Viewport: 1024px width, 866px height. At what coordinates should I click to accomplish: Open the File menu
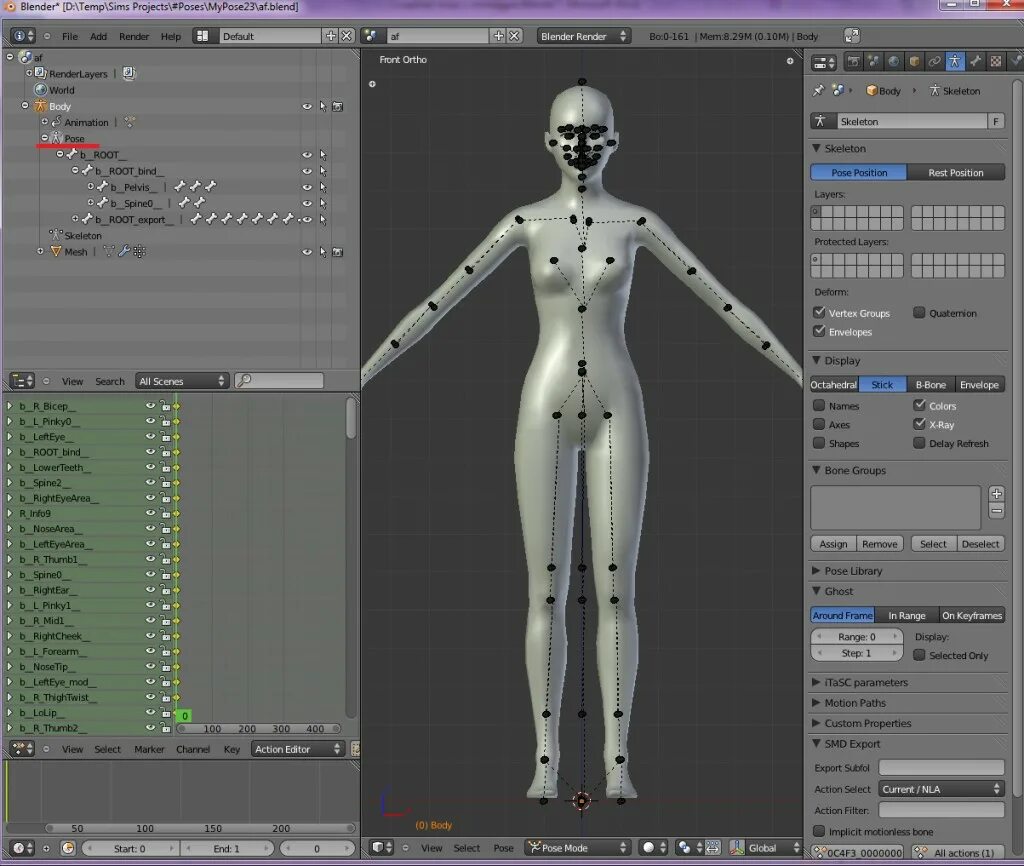point(69,36)
